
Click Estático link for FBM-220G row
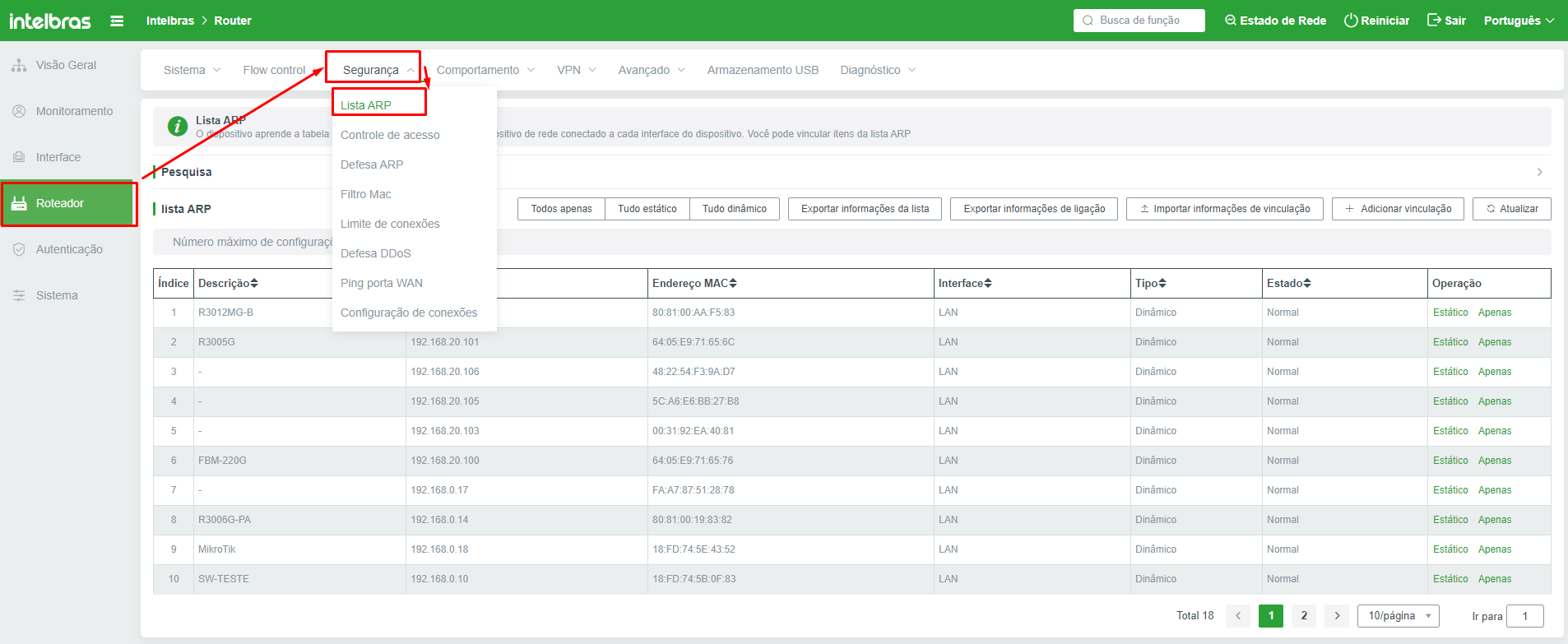[x=1450, y=461]
